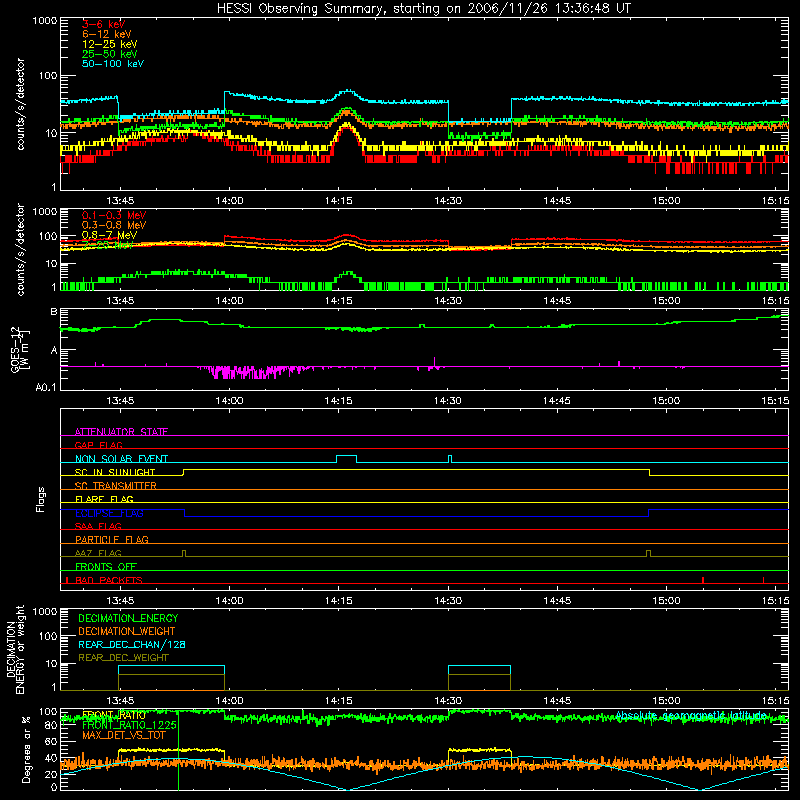This screenshot has height=800, width=800.
Task: Click the GOES-12 vertical axis title
Action: tap(20, 349)
